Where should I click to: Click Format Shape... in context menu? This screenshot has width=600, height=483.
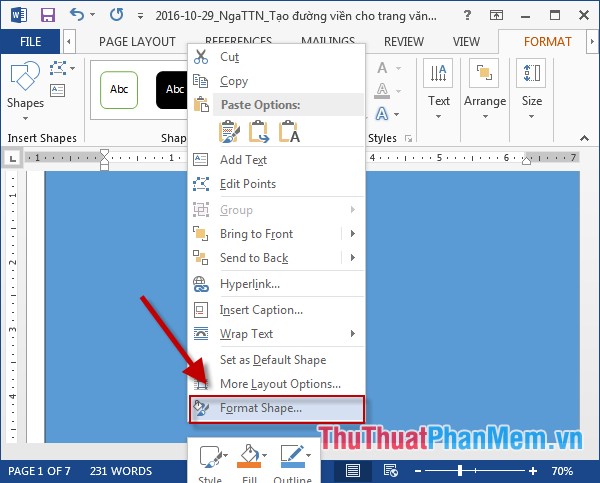pos(276,409)
